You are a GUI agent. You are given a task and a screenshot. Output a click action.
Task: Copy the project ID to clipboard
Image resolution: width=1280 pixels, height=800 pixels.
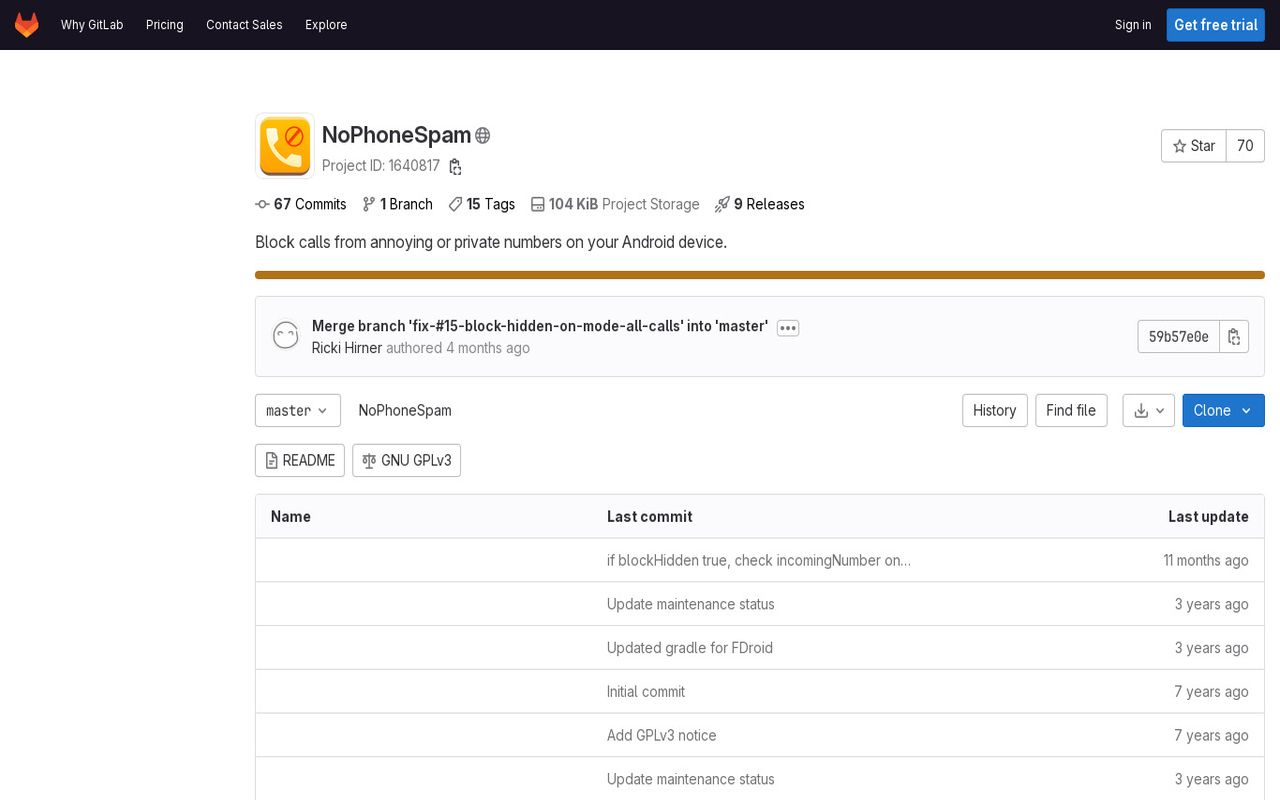(x=455, y=167)
